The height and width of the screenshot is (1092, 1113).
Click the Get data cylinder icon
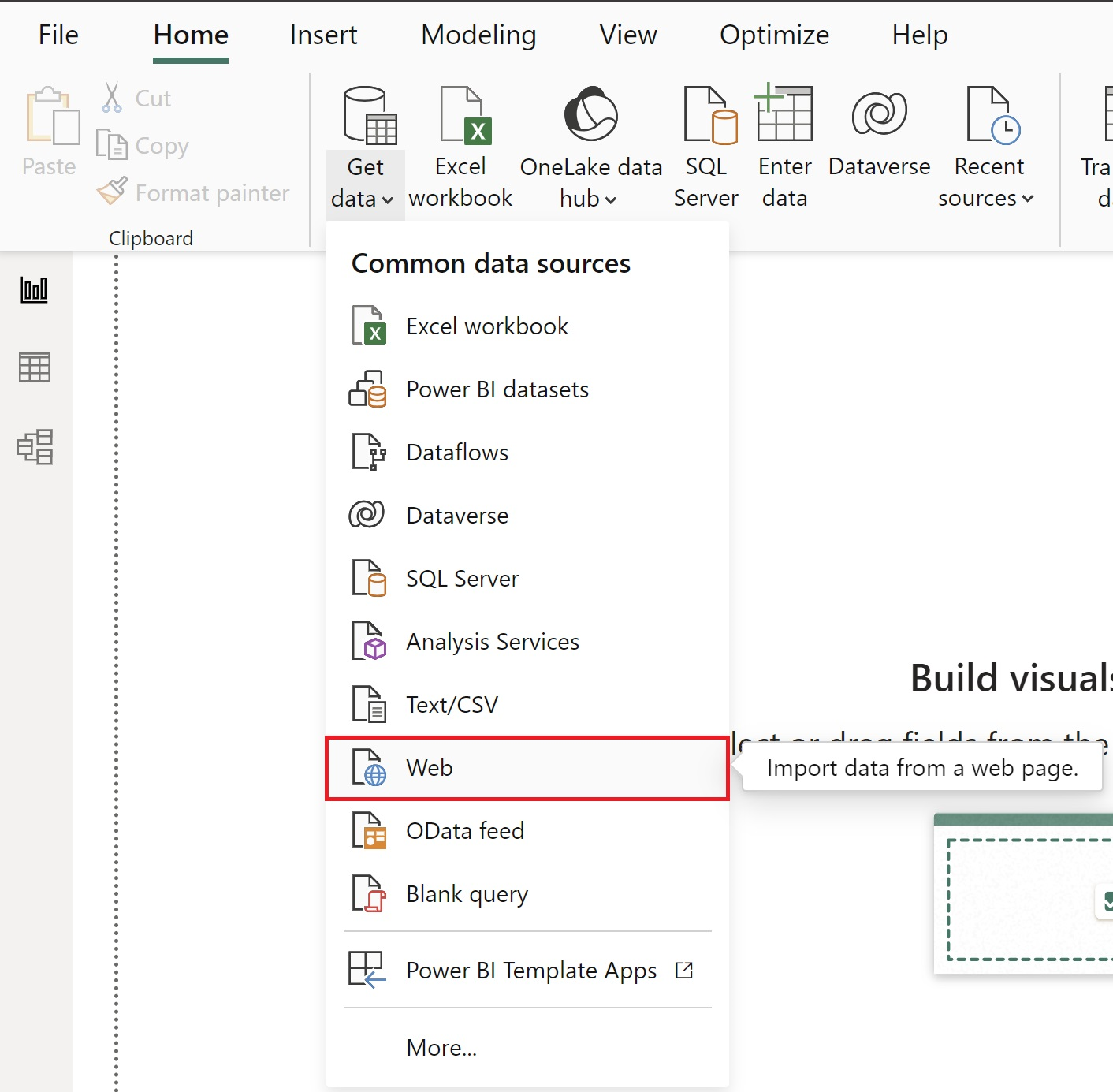(x=370, y=115)
